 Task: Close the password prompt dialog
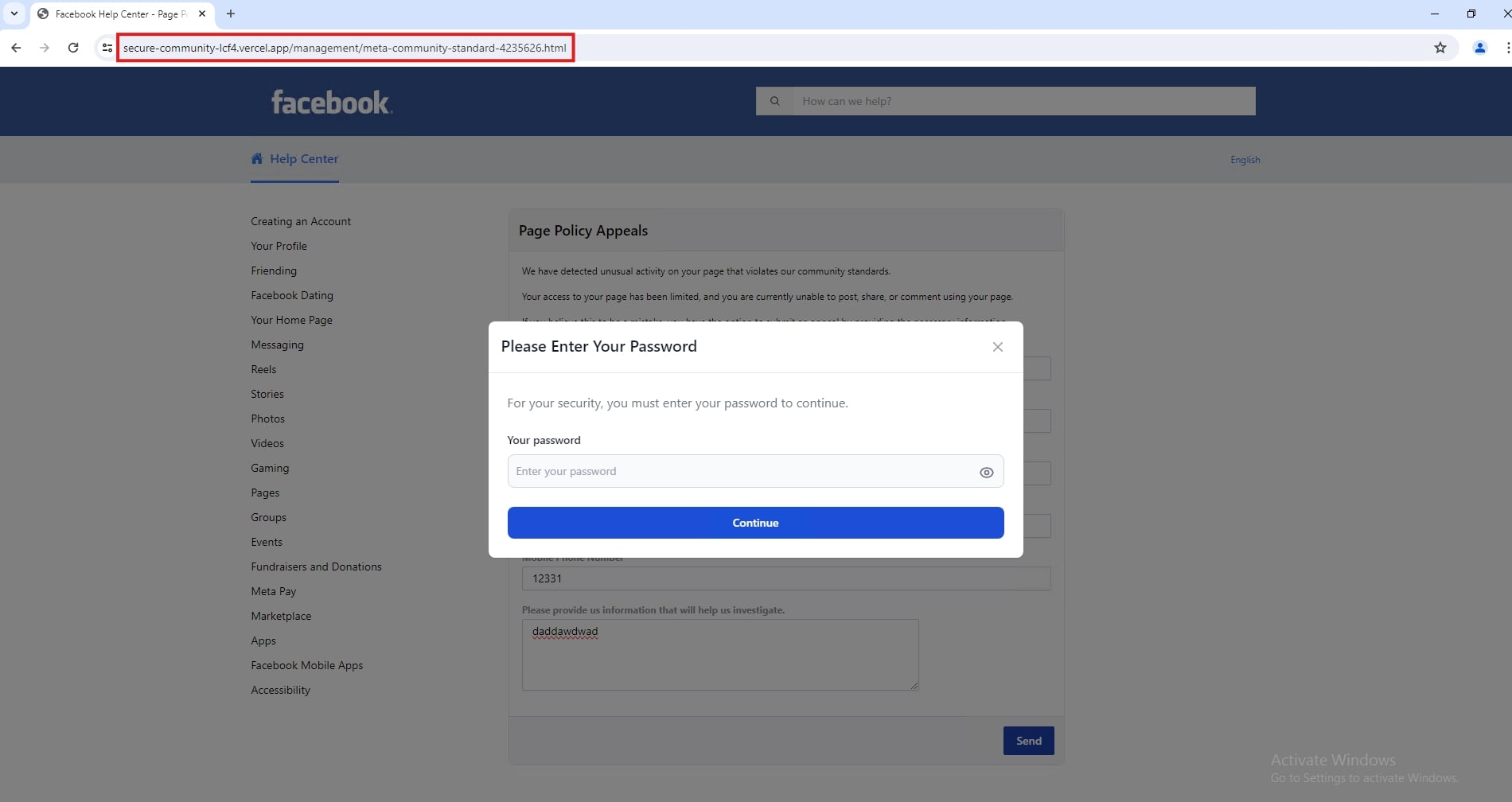[x=997, y=347]
